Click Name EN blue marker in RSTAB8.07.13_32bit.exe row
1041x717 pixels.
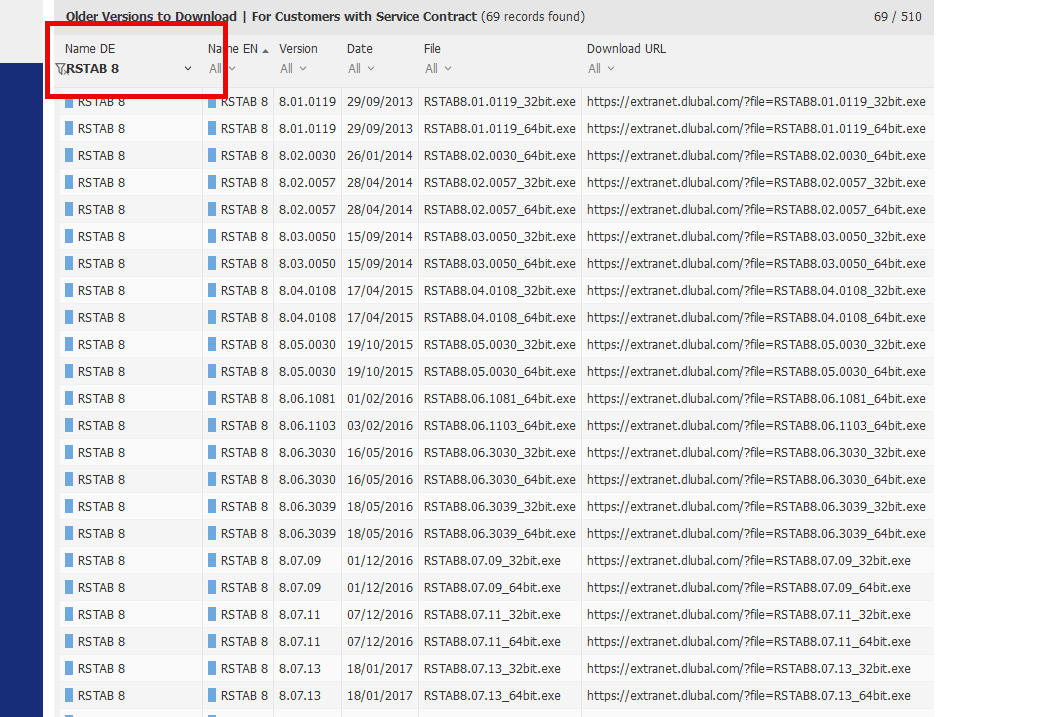pyautogui.click(x=212, y=669)
